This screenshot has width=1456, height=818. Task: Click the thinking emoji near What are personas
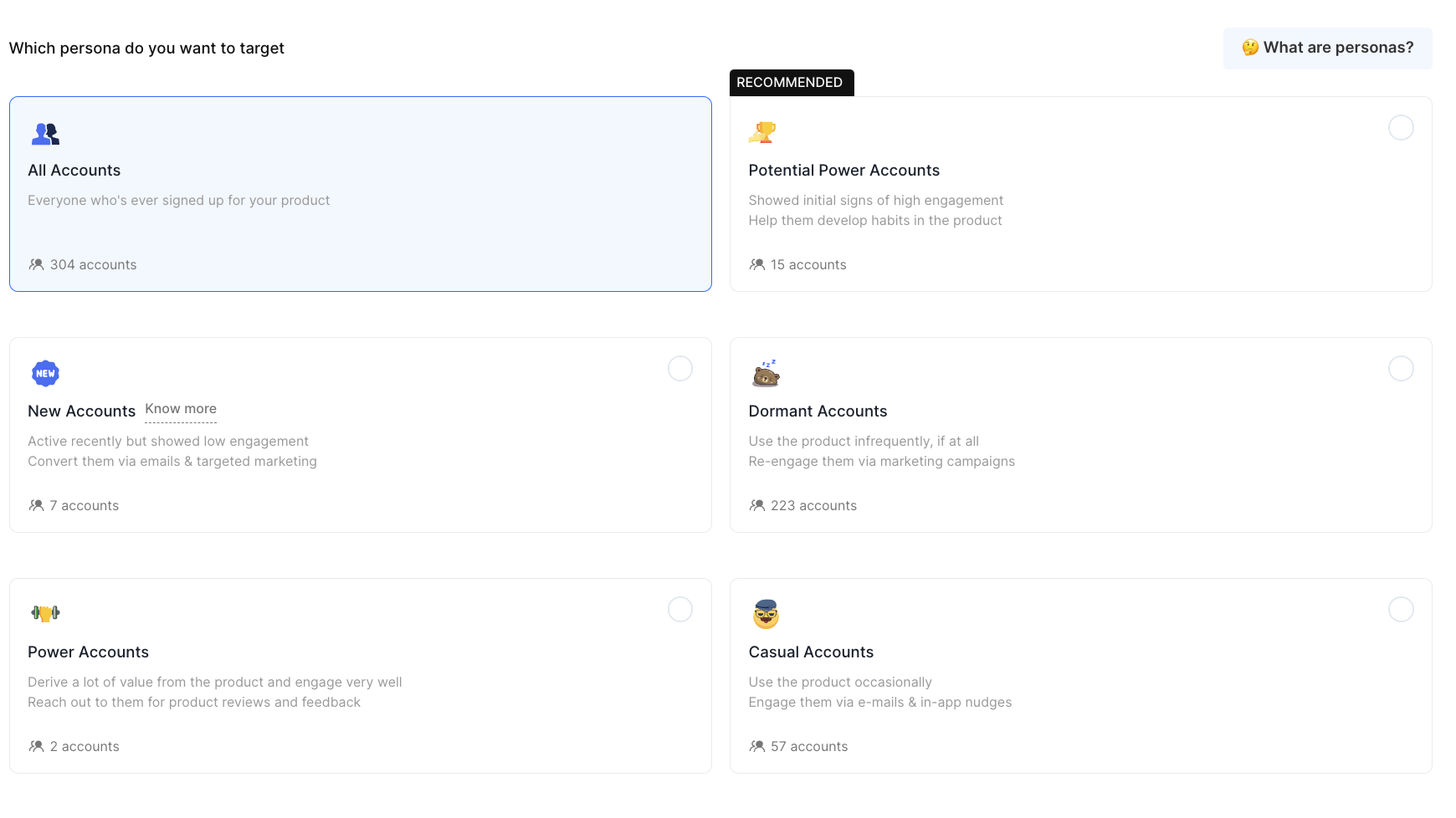click(x=1250, y=48)
